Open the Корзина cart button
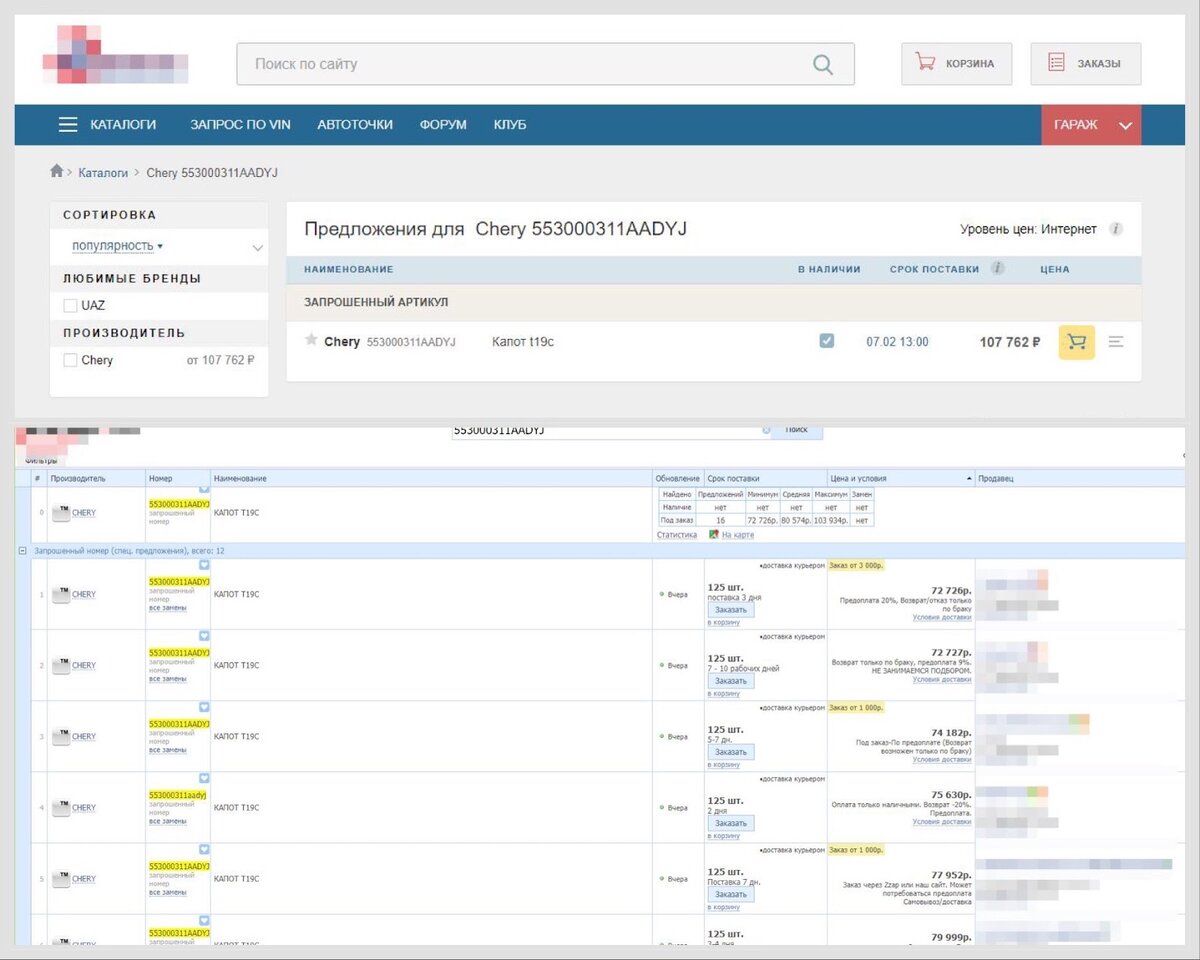 click(956, 63)
